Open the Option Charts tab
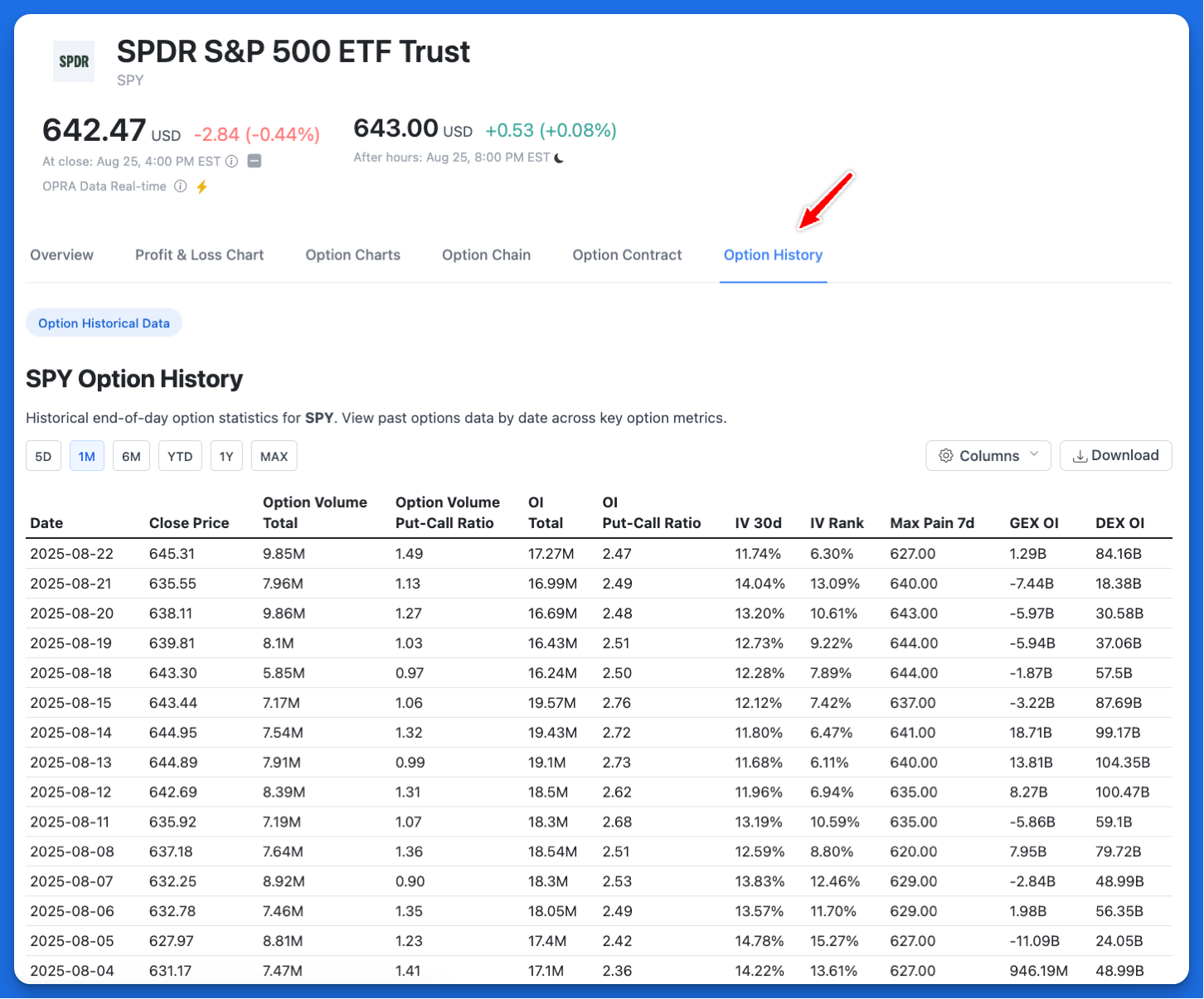This screenshot has width=1204, height=999. tap(352, 255)
